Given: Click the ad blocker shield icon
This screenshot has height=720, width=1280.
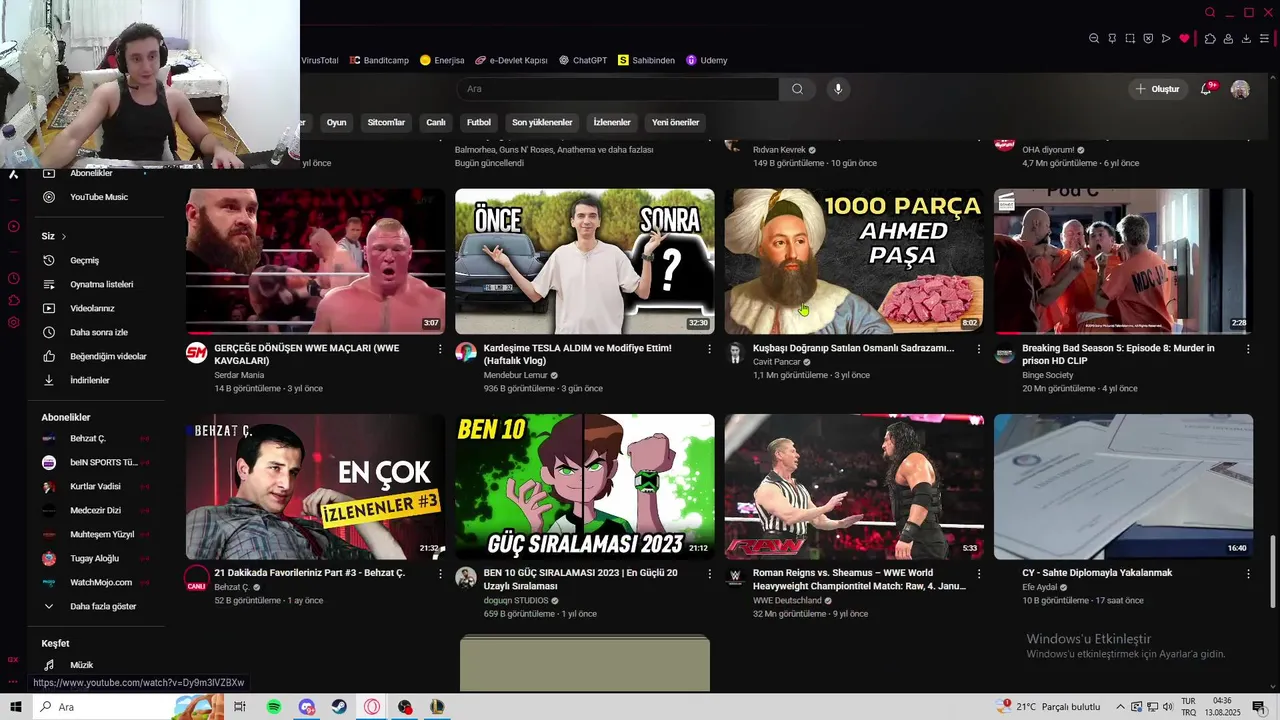Looking at the screenshot, I should 1148,38.
